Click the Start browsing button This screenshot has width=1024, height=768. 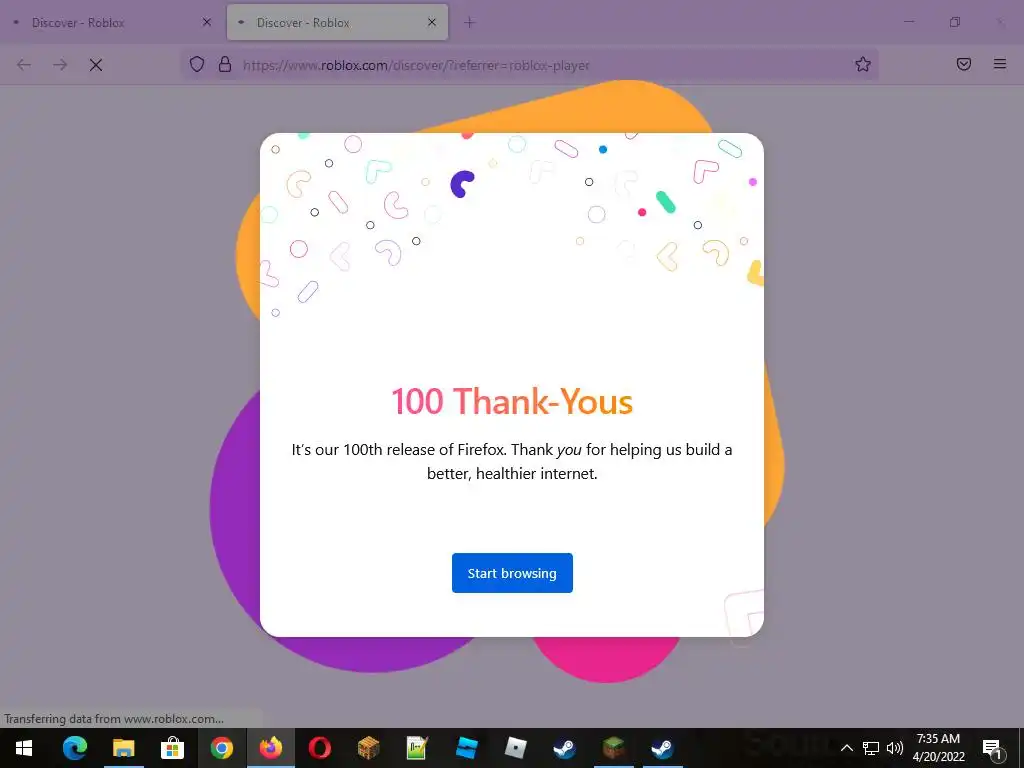[x=512, y=573]
